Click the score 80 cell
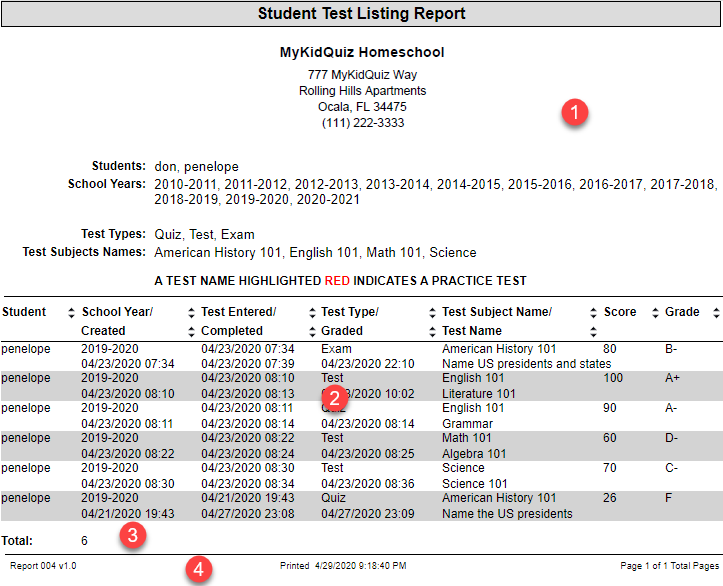The width and height of the screenshot is (723, 586). tap(610, 349)
